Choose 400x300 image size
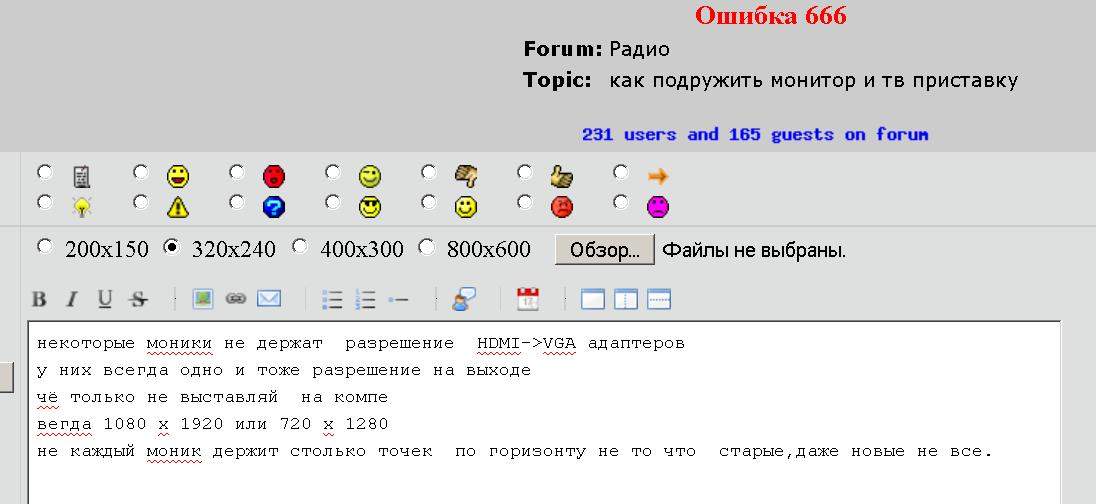The image size is (1096, 504). tap(300, 246)
